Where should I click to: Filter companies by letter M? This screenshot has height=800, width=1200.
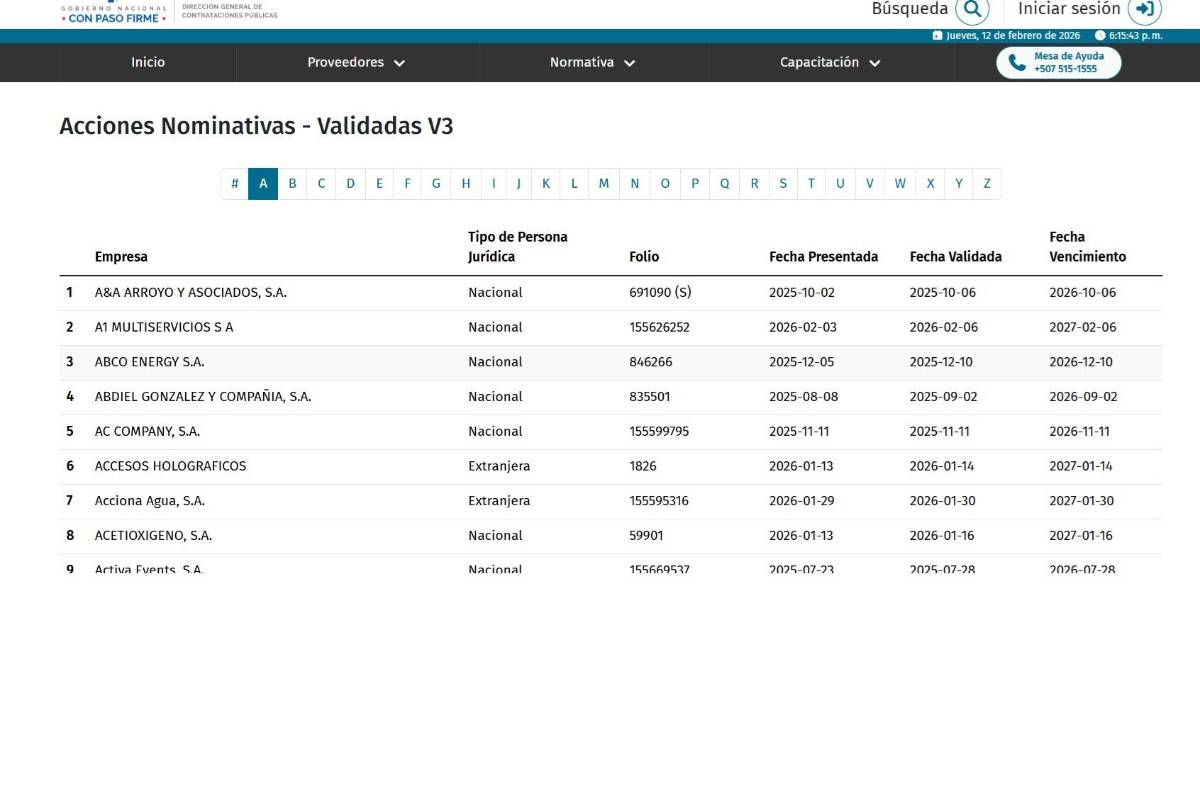[x=604, y=184]
